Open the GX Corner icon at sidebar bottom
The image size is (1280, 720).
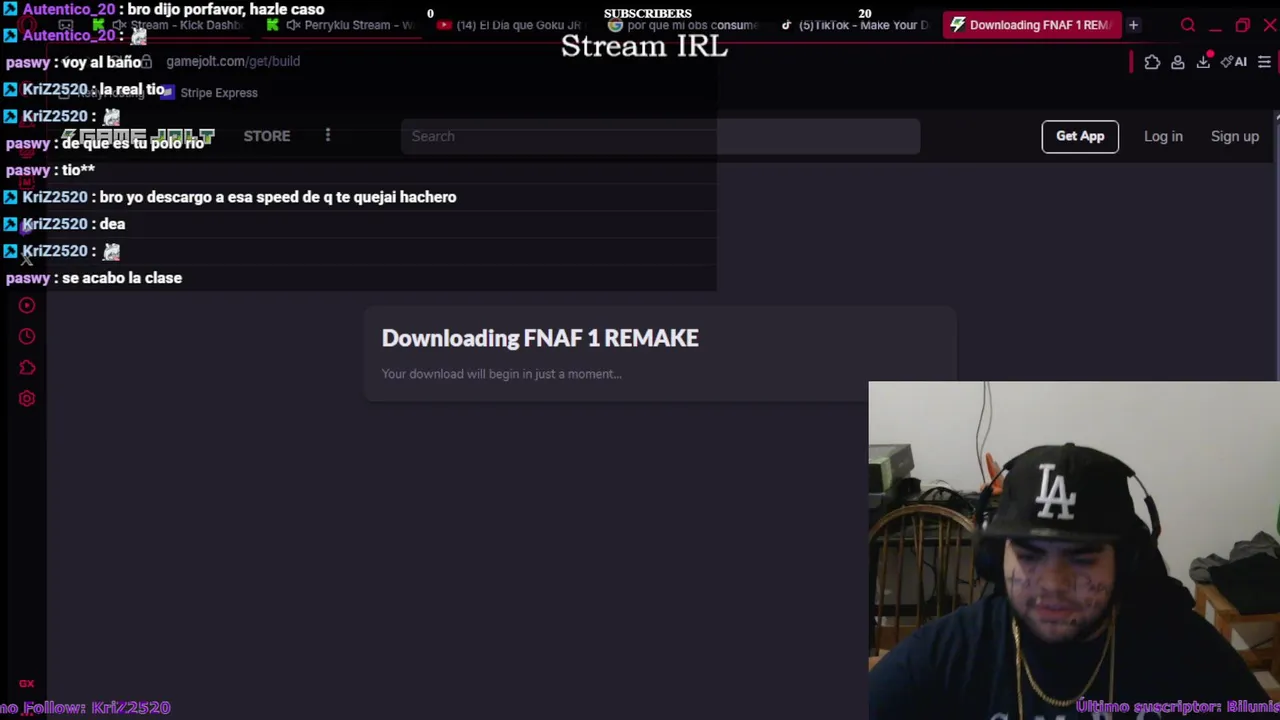[27, 684]
